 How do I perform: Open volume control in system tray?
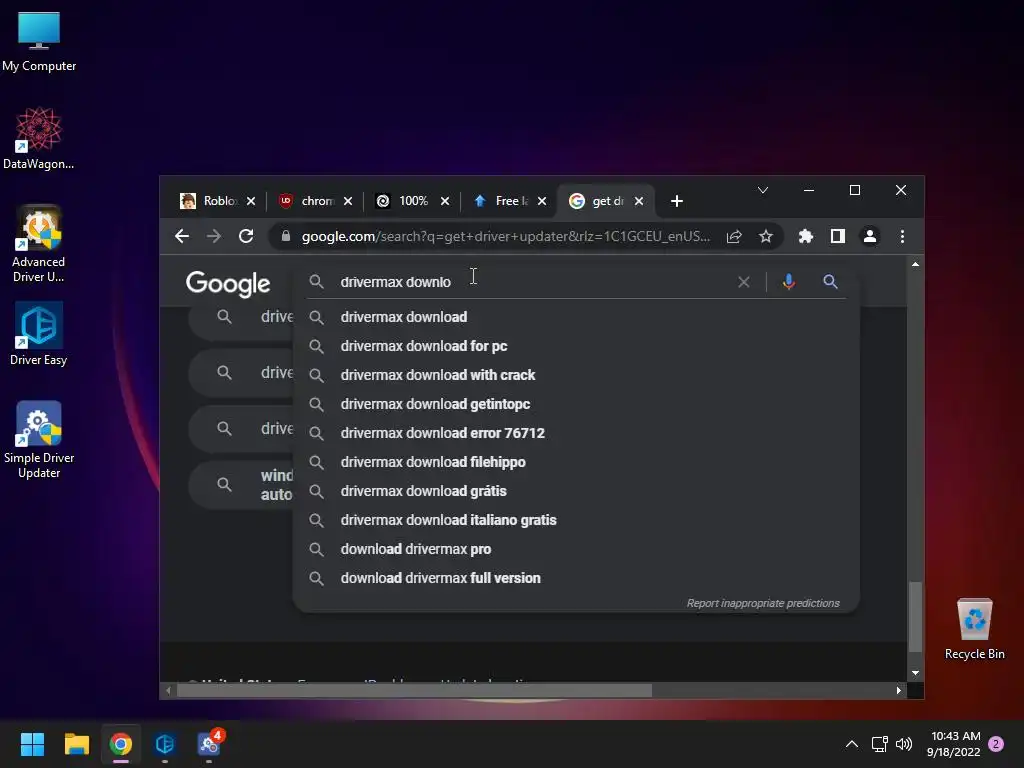tap(904, 744)
